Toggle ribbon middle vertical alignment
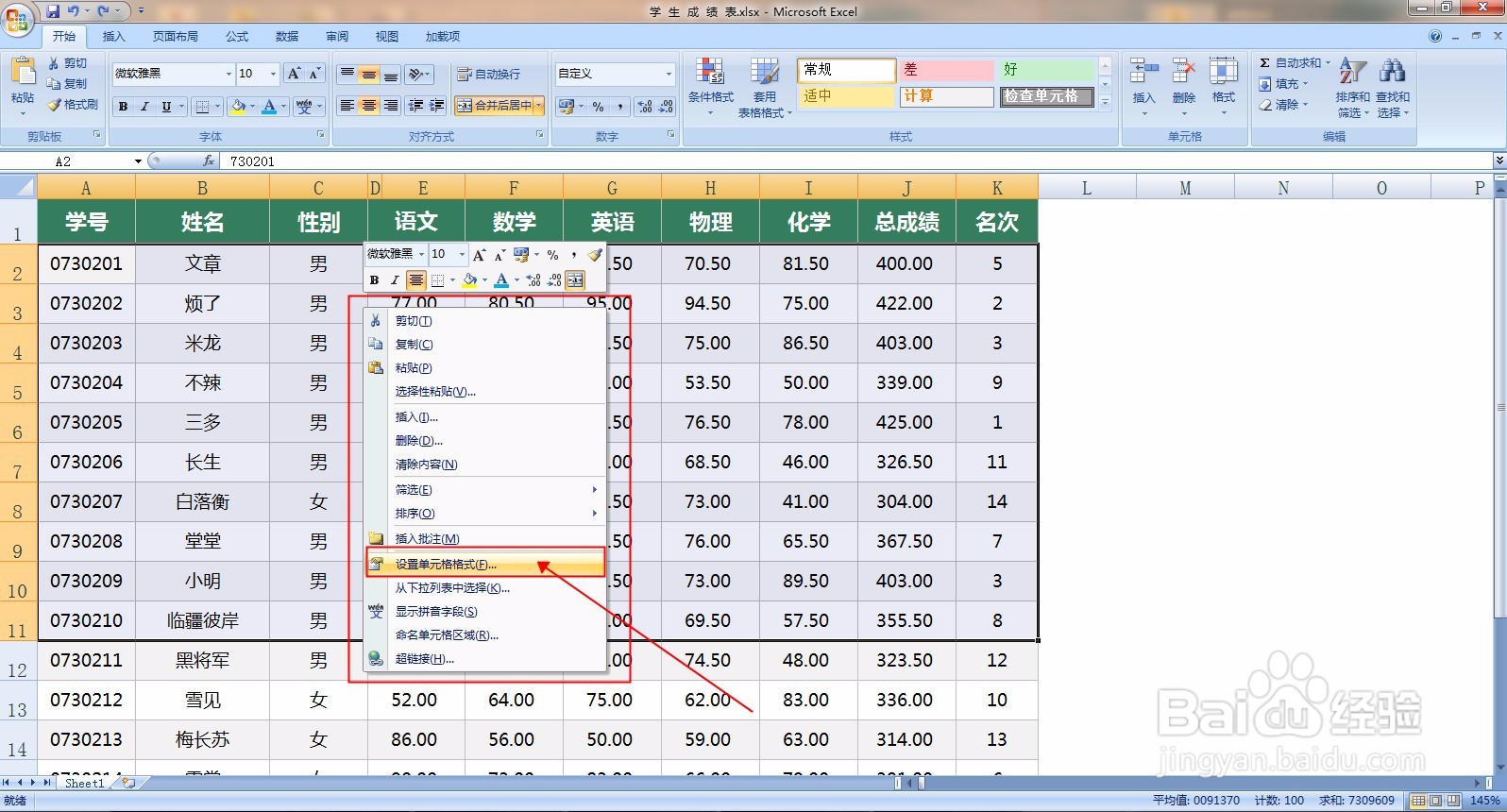Image resolution: width=1507 pixels, height=812 pixels. tap(368, 74)
